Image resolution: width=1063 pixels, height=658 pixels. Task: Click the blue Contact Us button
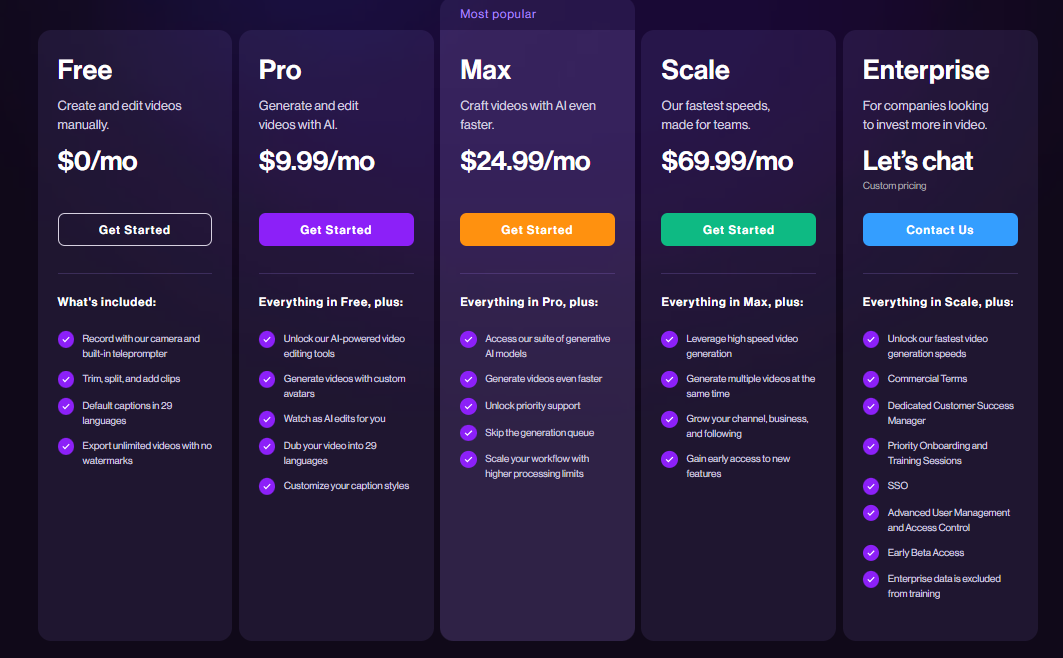coord(940,229)
